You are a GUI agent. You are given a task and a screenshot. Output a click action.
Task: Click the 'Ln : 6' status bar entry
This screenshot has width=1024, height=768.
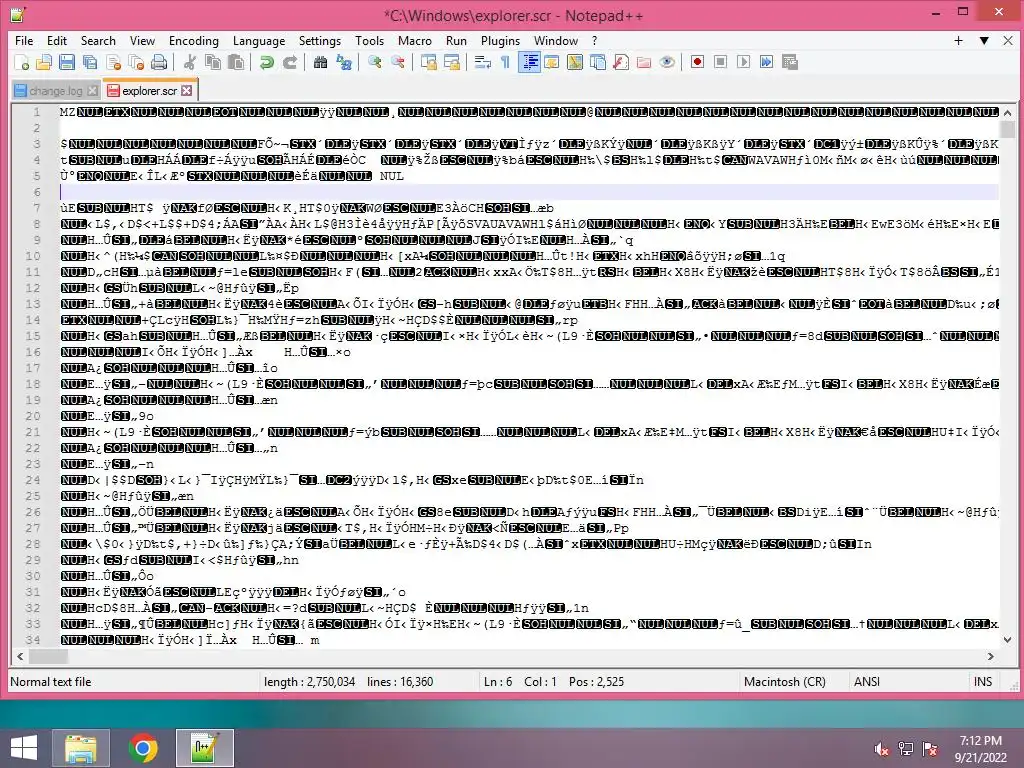(498, 682)
